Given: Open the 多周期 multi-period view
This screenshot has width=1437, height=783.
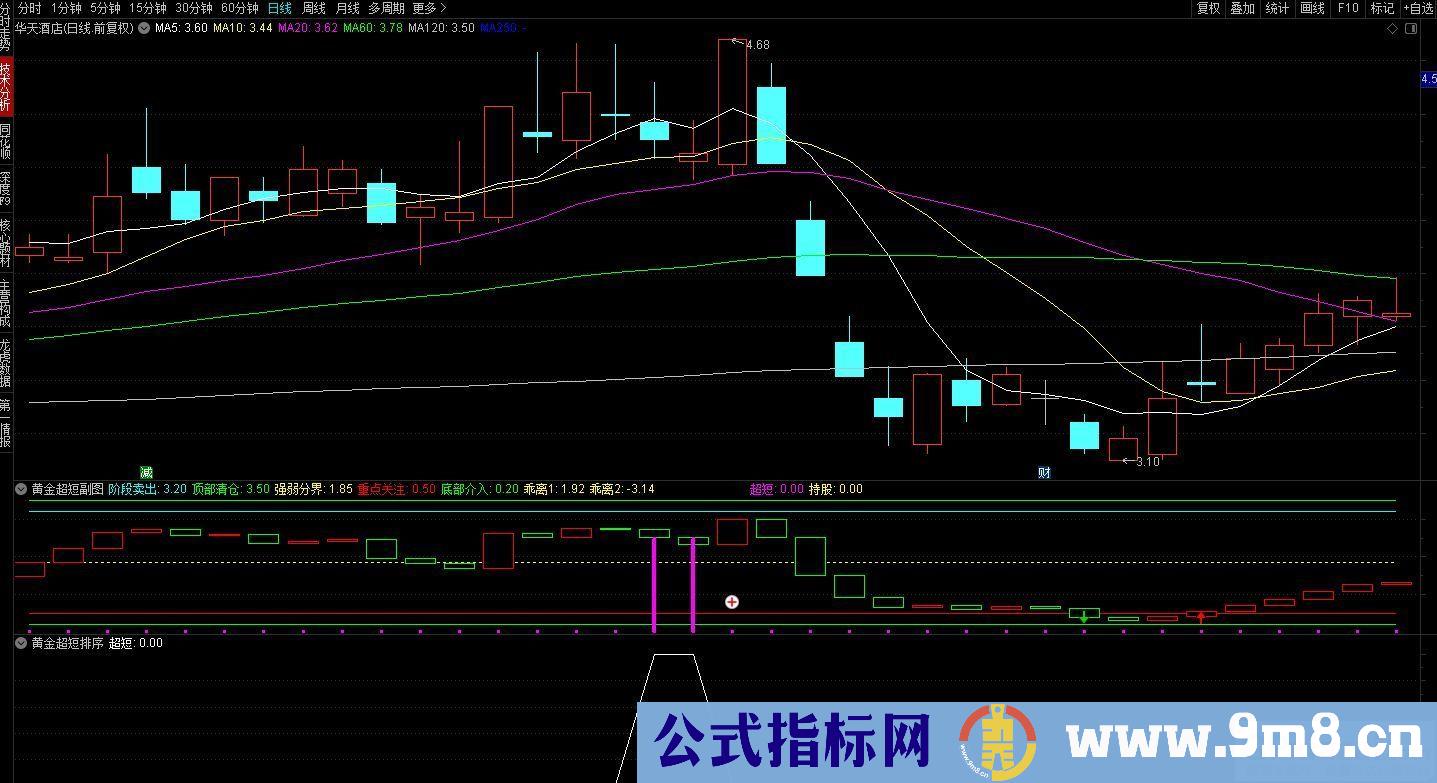Looking at the screenshot, I should tap(386, 8).
